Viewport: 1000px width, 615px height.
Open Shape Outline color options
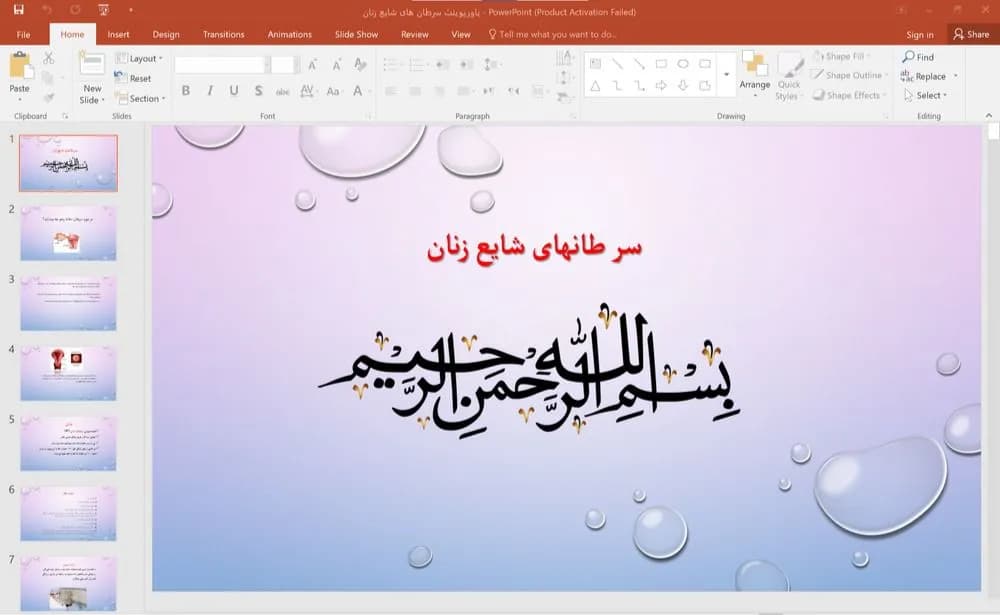point(849,75)
